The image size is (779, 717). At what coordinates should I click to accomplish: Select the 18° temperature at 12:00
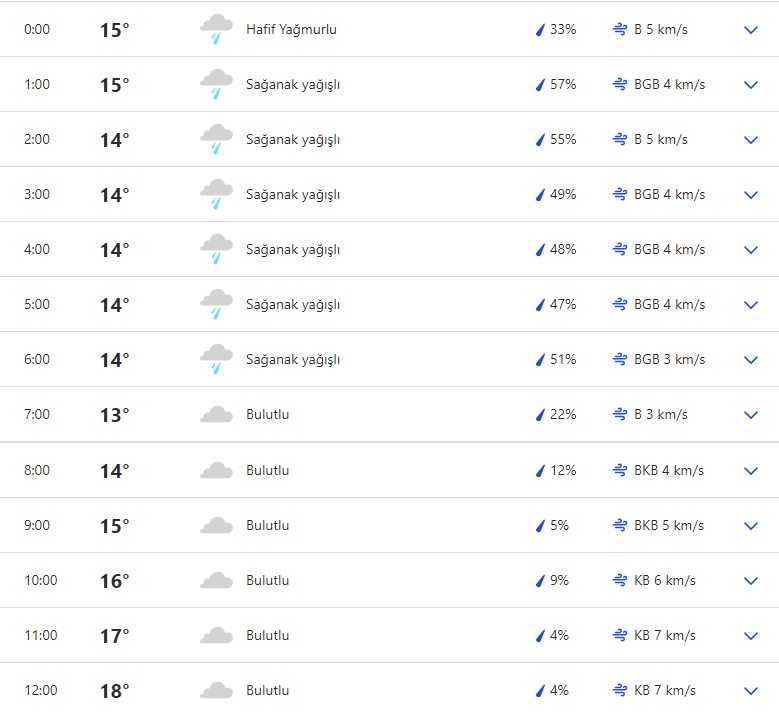[114, 691]
